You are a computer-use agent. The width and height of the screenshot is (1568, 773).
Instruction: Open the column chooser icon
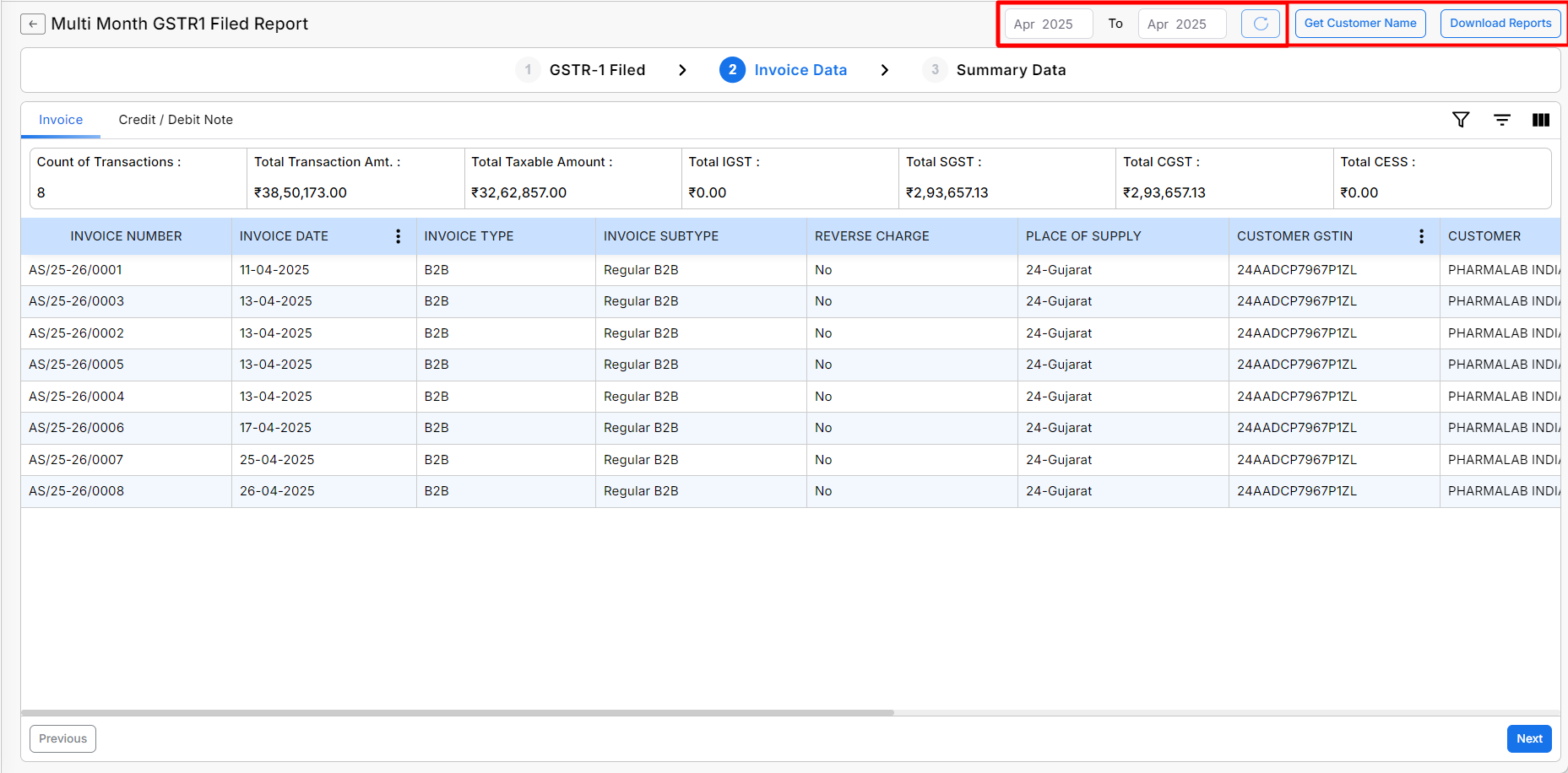coord(1540,120)
